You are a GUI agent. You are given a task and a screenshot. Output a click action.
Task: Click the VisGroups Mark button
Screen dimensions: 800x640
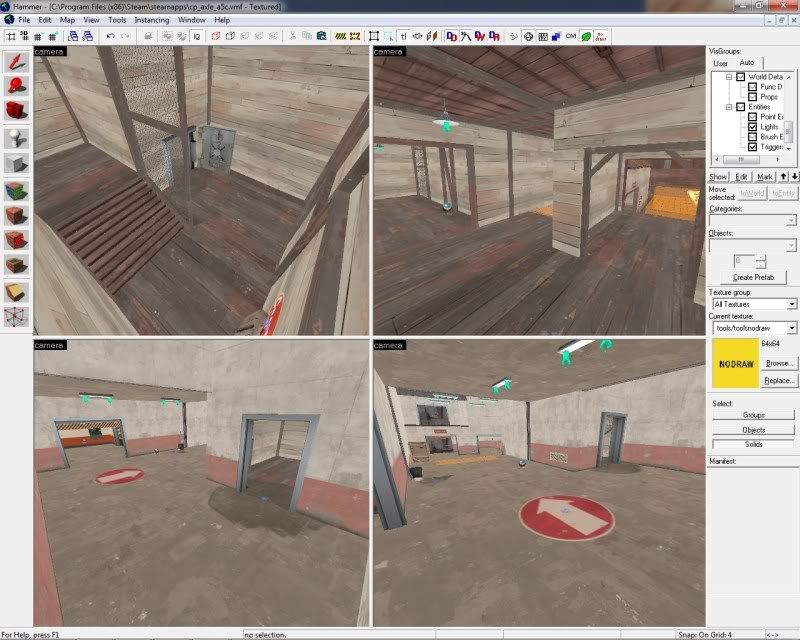click(x=764, y=177)
